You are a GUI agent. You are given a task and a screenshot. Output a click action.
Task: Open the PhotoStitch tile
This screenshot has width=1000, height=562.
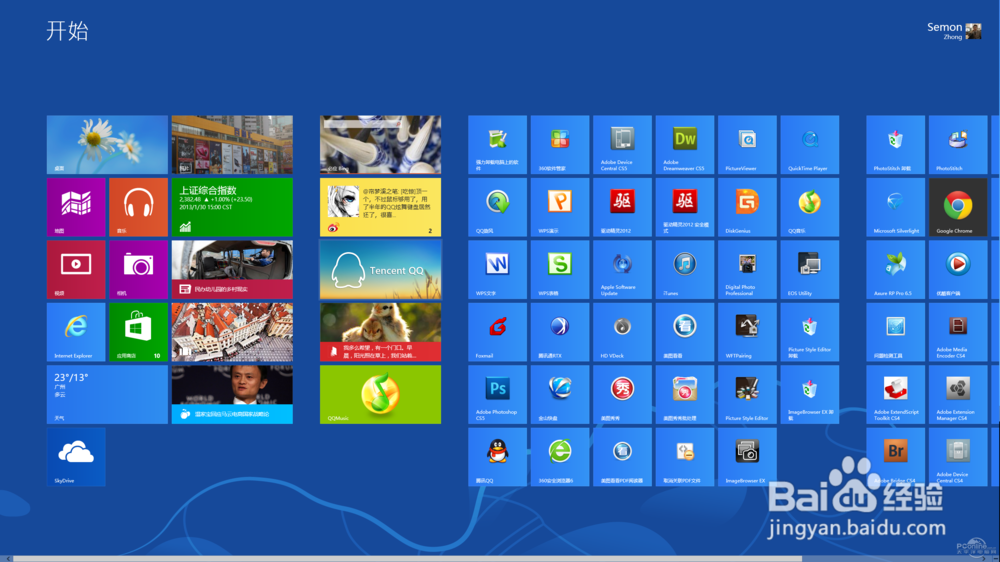958,145
